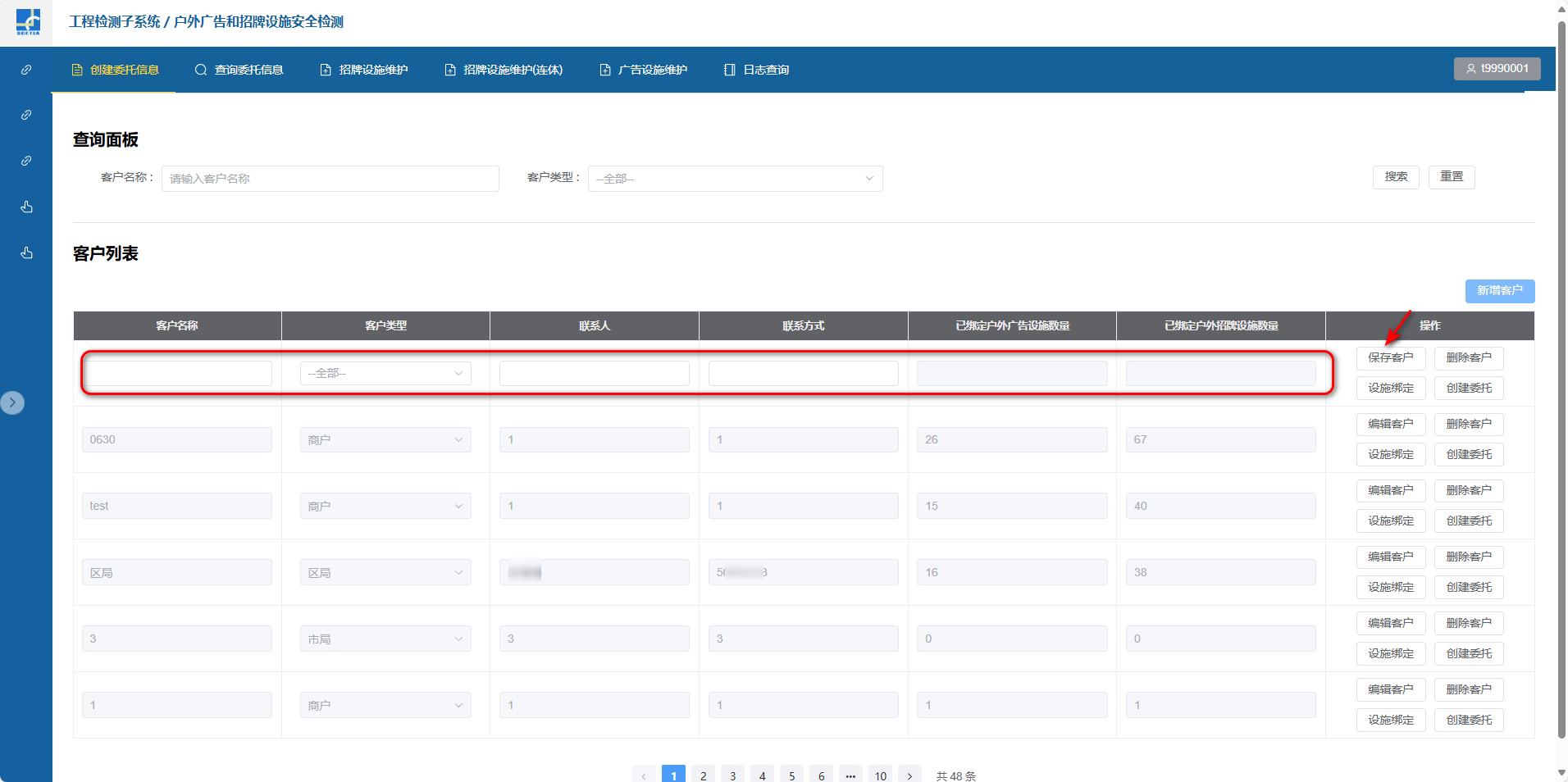Switch to the 广告设施维护 tab
1568x782 pixels.
(644, 70)
